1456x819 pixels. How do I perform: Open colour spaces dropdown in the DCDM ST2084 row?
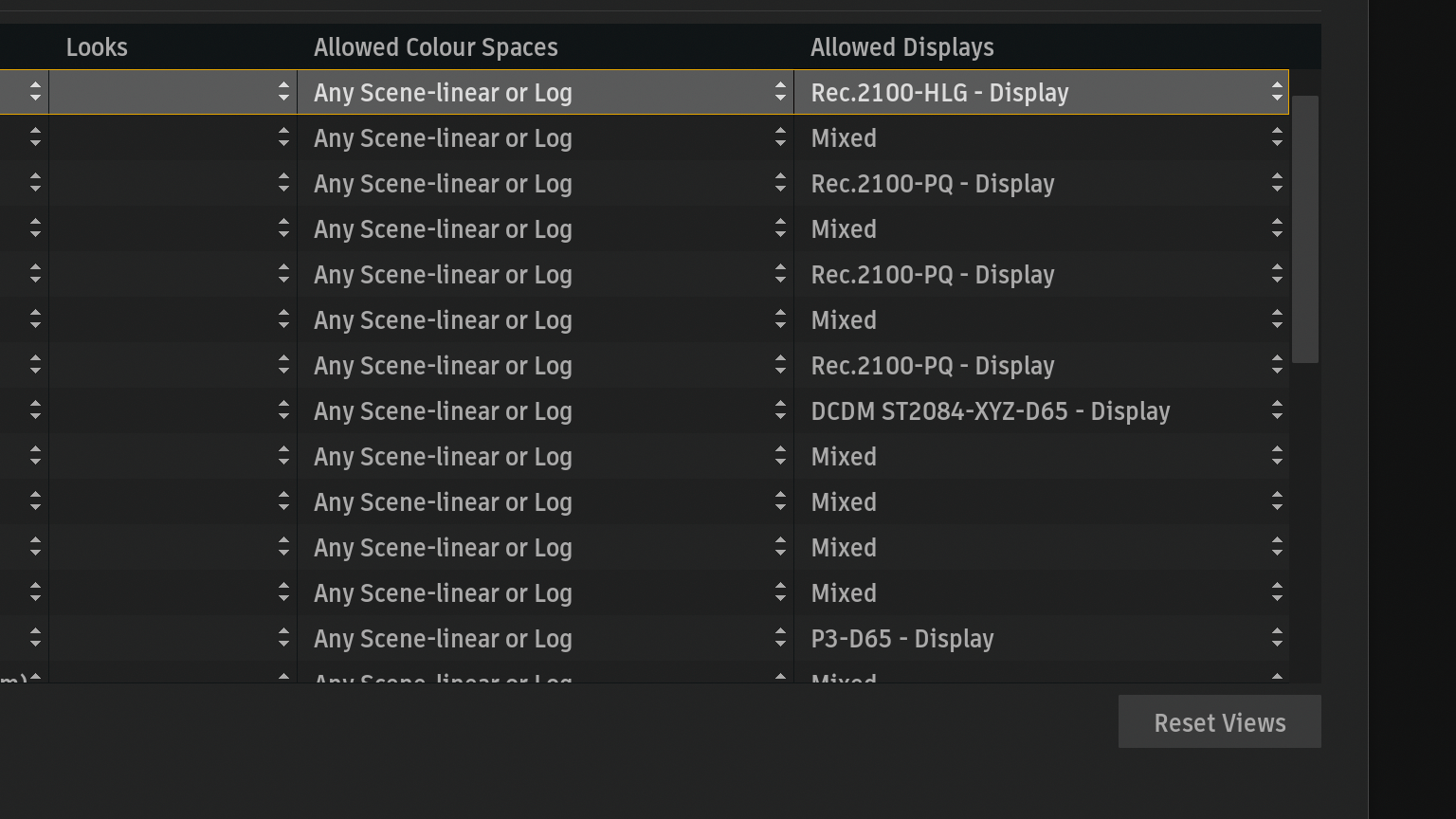coord(545,410)
